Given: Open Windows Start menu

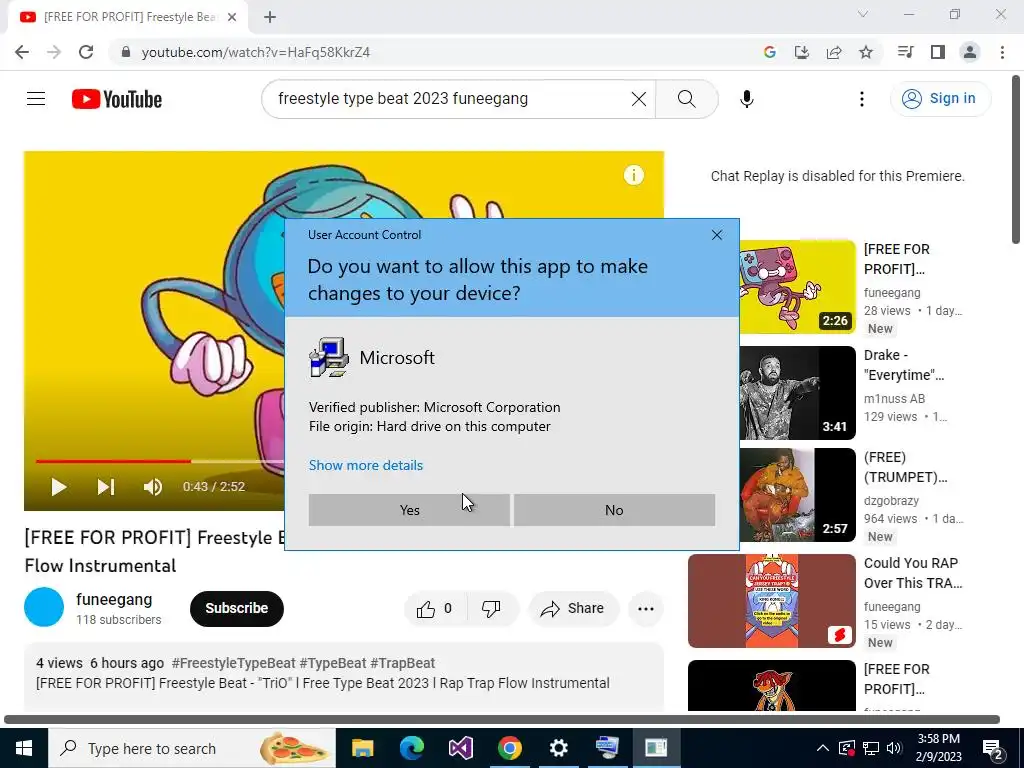Looking at the screenshot, I should [x=24, y=748].
